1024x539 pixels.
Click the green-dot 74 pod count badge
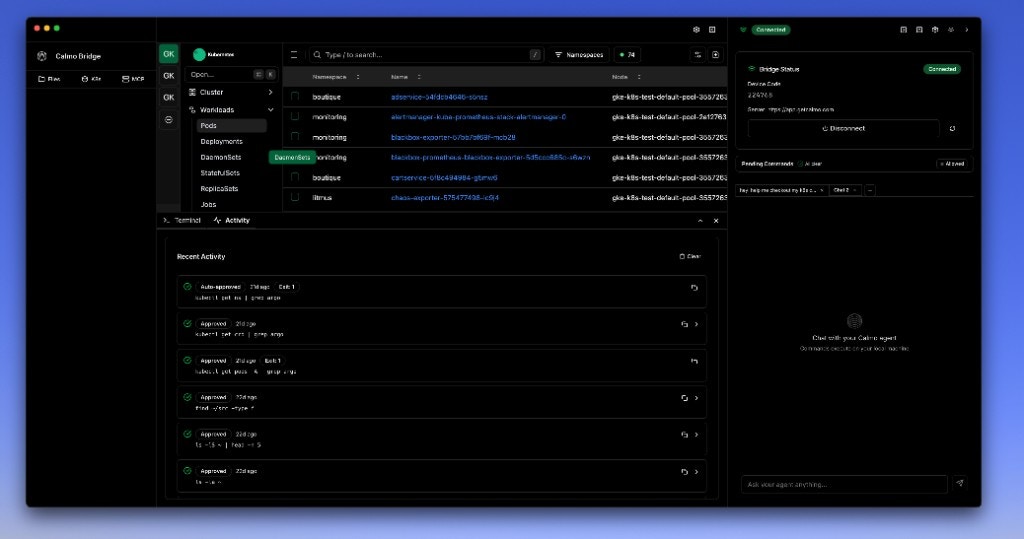tap(627, 55)
